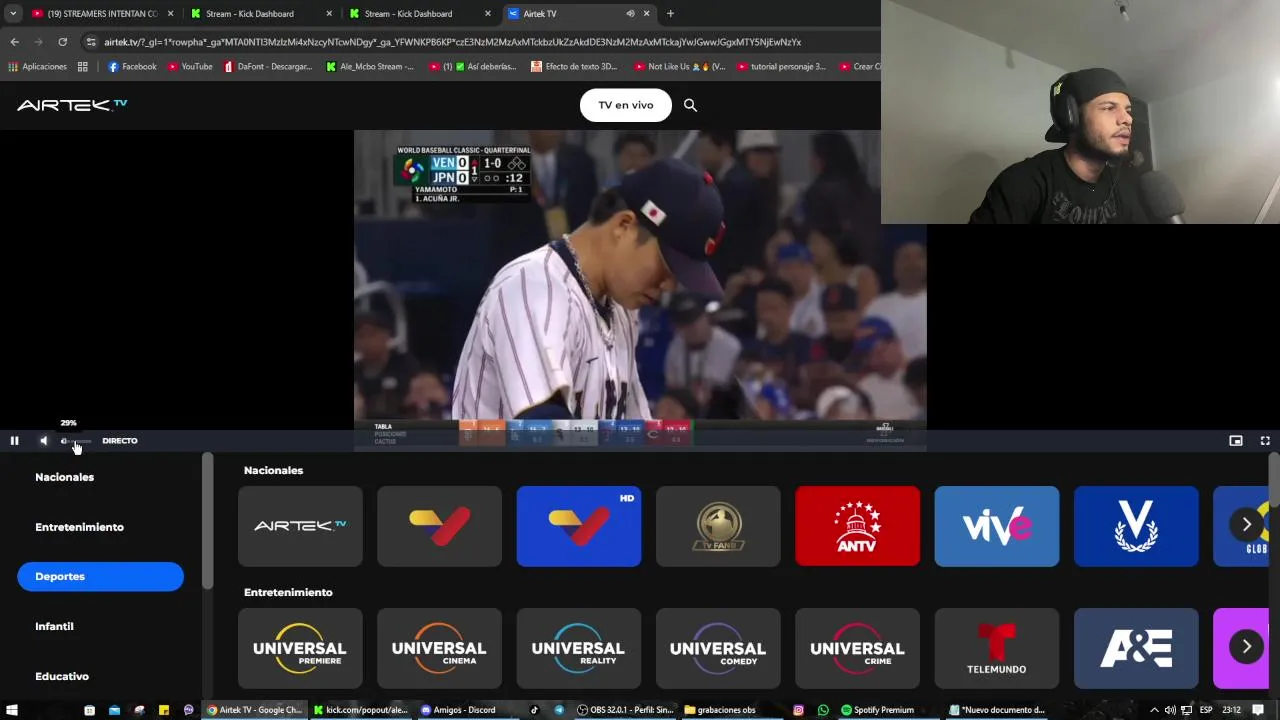Image resolution: width=1280 pixels, height=720 pixels.
Task: Go back in browser history
Action: (14, 42)
